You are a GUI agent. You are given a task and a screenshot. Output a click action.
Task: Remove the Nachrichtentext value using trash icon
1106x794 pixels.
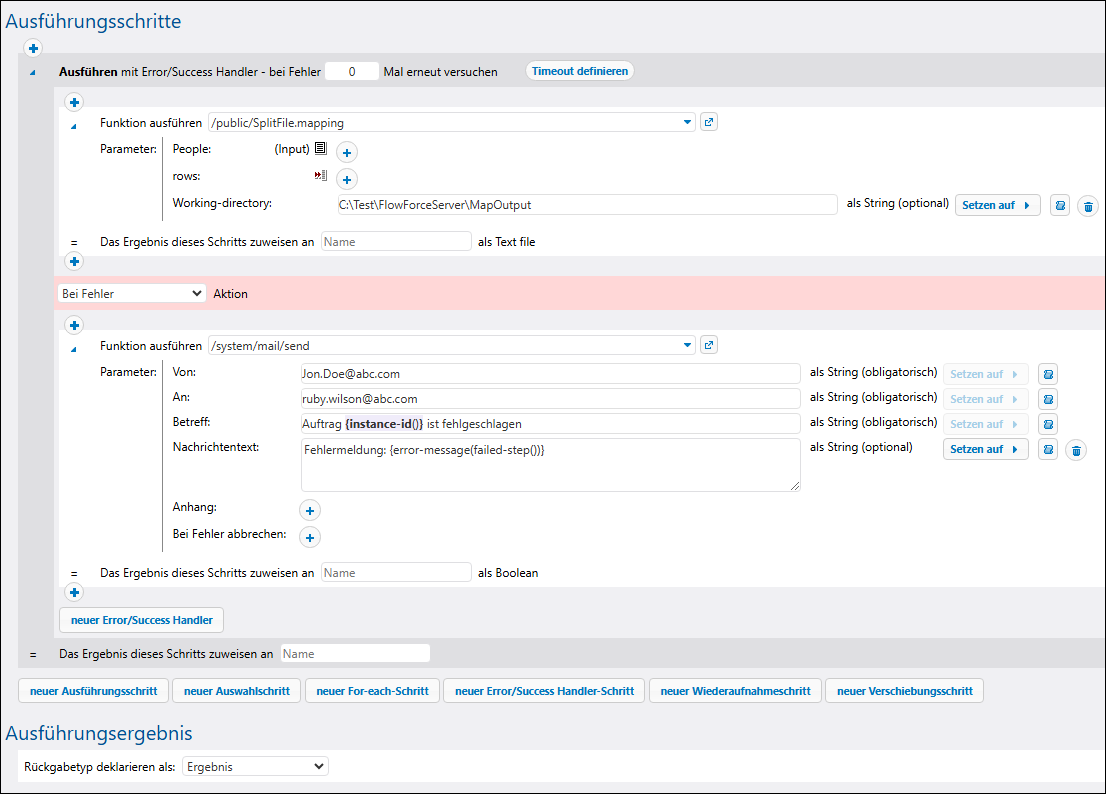click(1075, 450)
